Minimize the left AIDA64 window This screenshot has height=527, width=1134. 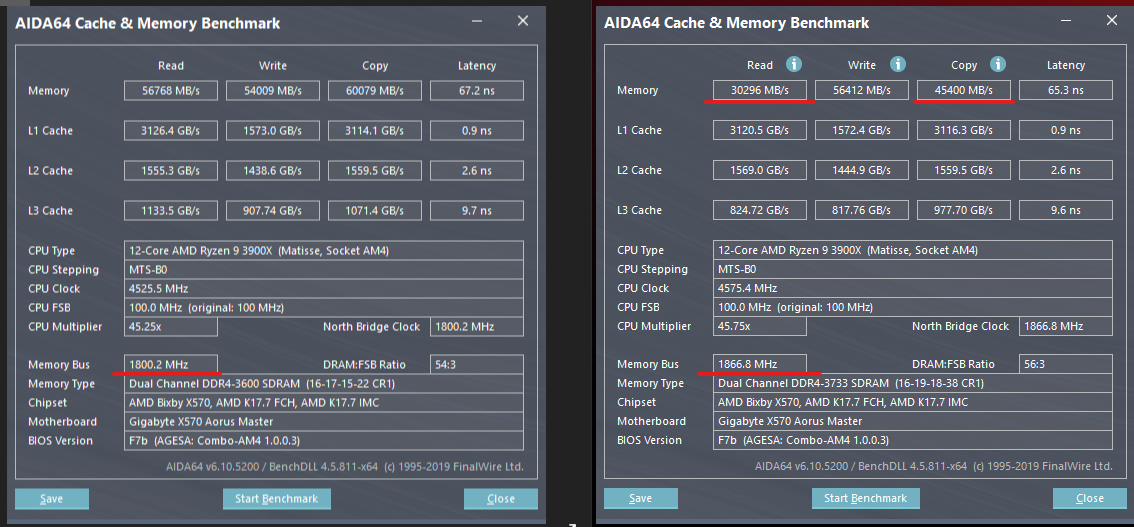[x=476, y=22]
